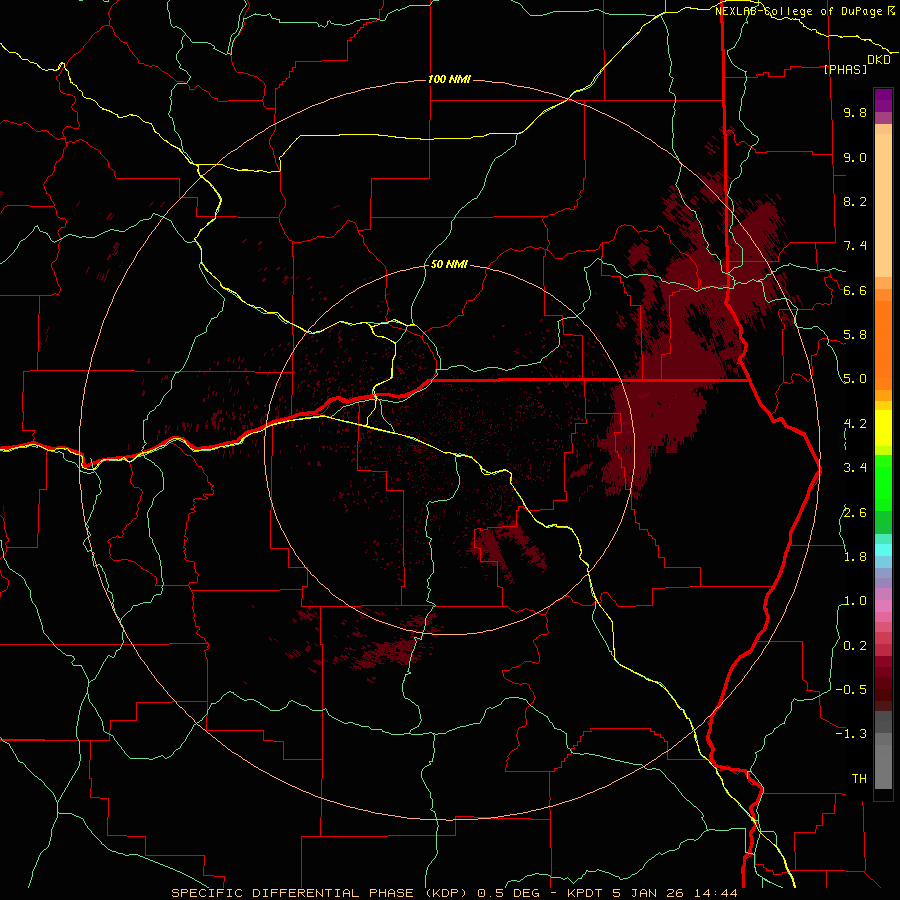
Task: Click the TH threshold label on the scale
Action: [x=859, y=779]
